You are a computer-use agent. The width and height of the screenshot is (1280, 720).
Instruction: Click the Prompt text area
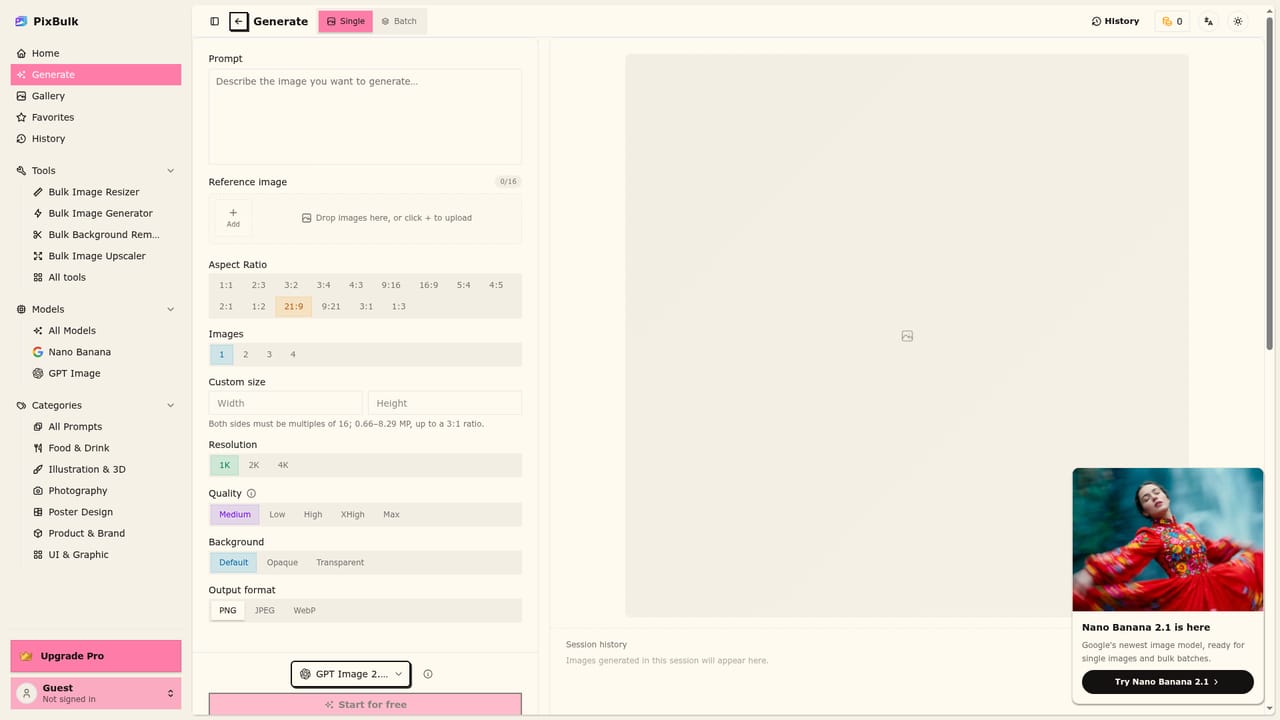point(365,116)
